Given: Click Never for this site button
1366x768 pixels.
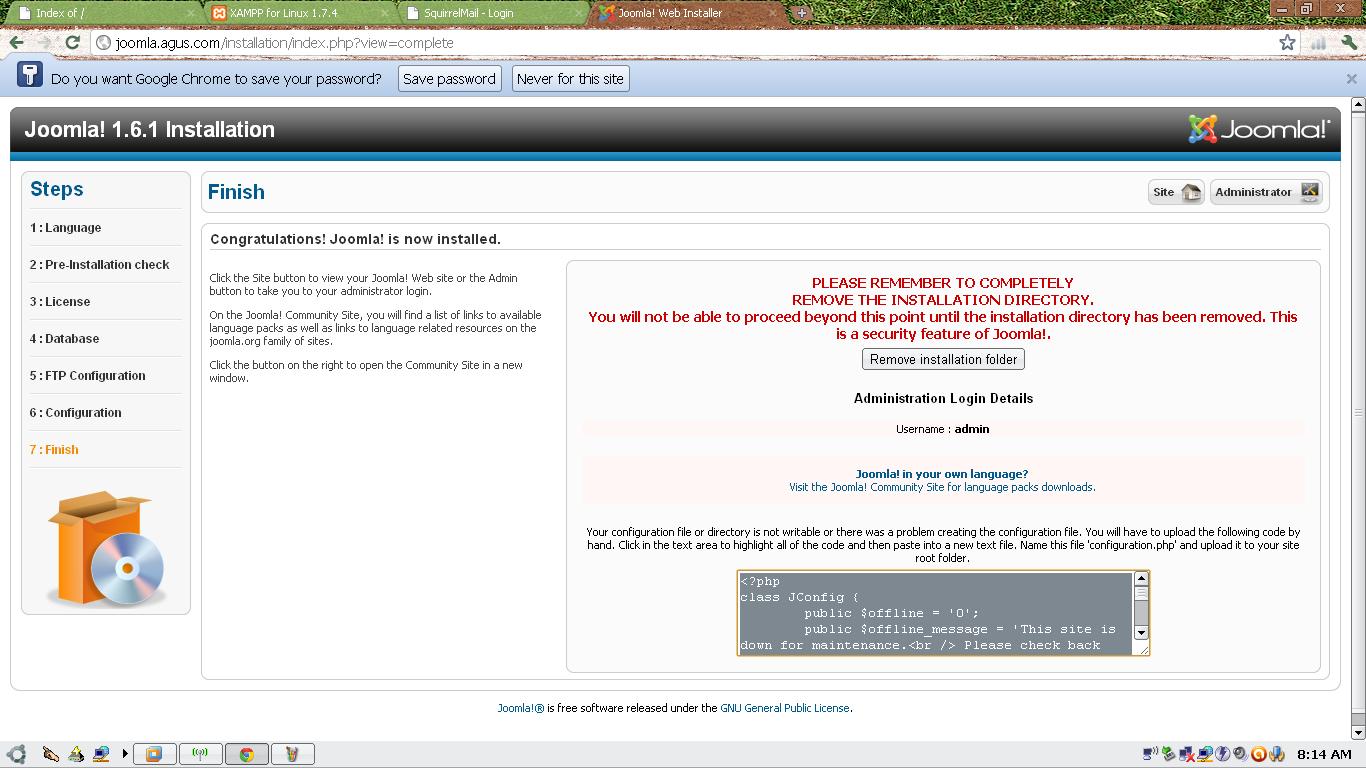Looking at the screenshot, I should tap(570, 79).
